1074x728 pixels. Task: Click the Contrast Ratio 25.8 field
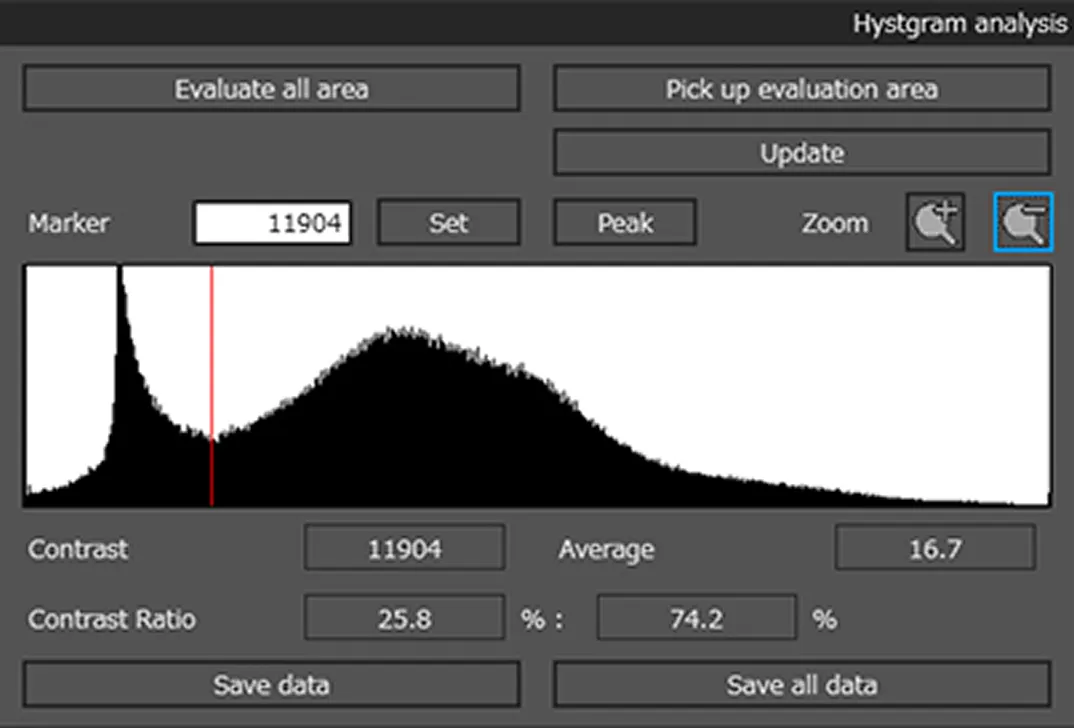tap(404, 620)
